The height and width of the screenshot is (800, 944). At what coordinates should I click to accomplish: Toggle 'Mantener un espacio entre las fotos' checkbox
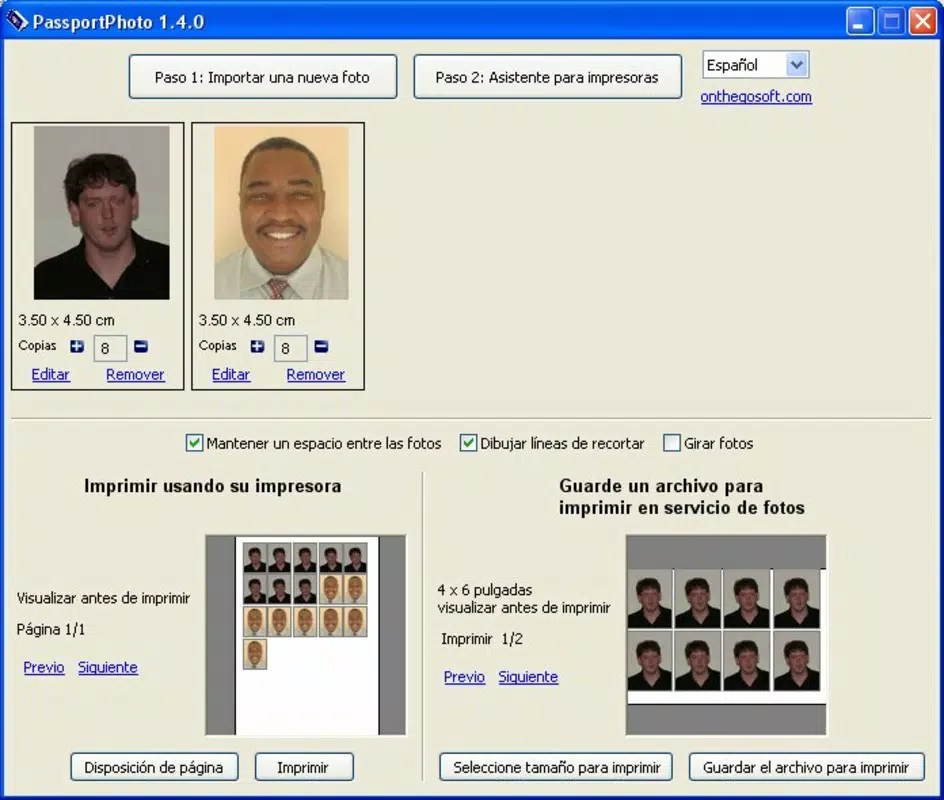coord(194,443)
